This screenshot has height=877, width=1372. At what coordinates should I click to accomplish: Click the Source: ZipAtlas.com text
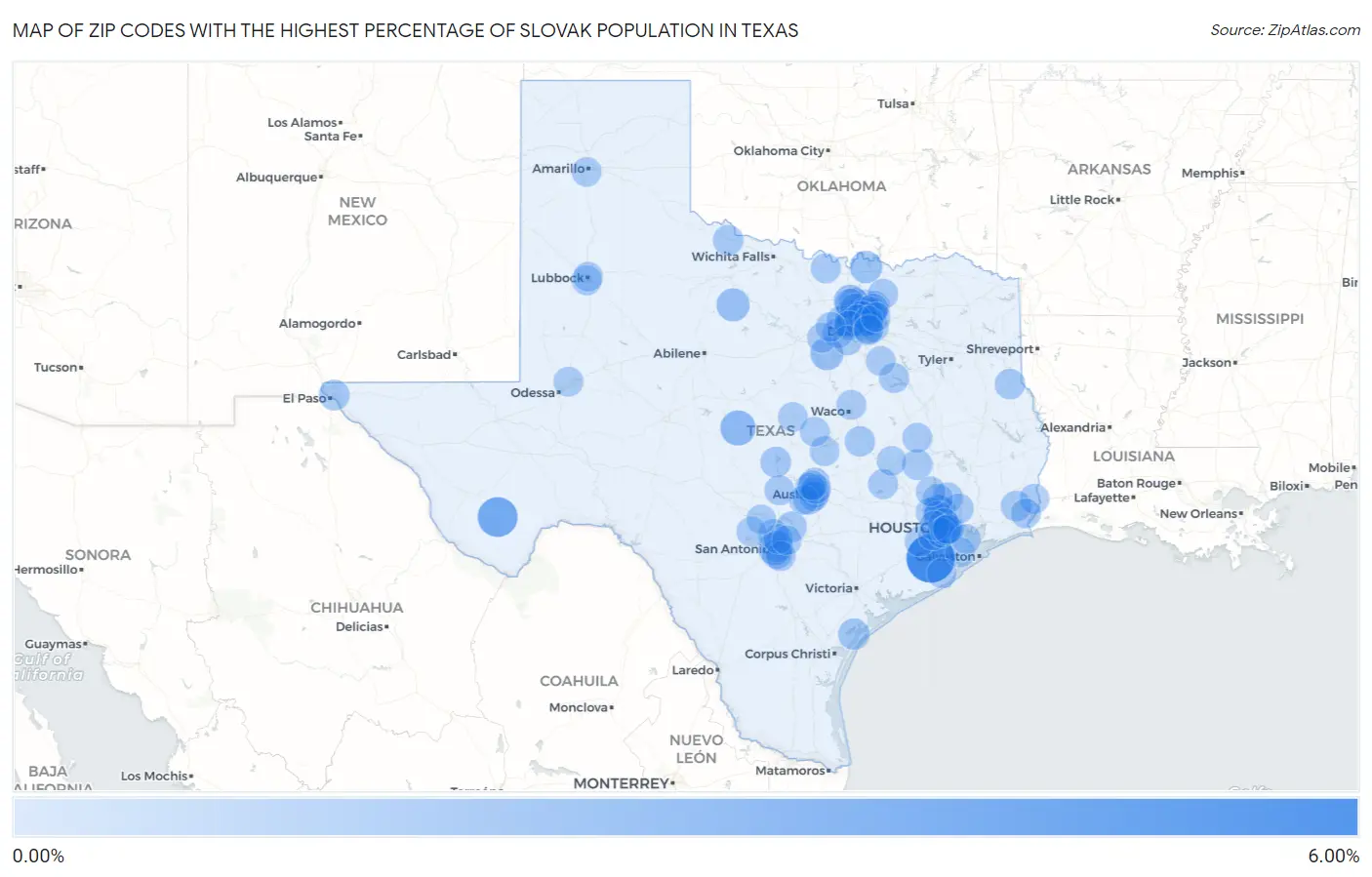1285,30
